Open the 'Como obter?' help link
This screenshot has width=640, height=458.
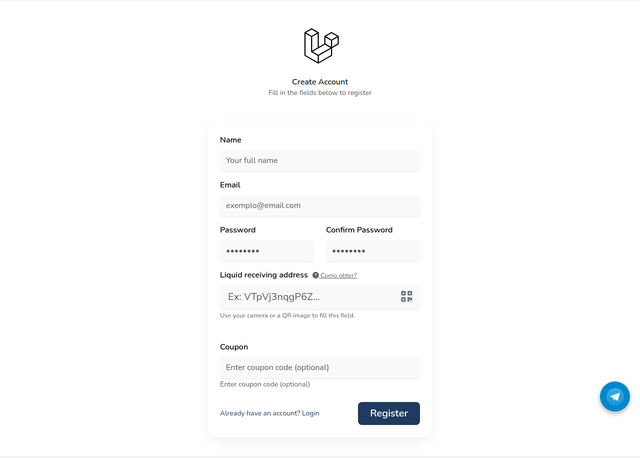338,276
